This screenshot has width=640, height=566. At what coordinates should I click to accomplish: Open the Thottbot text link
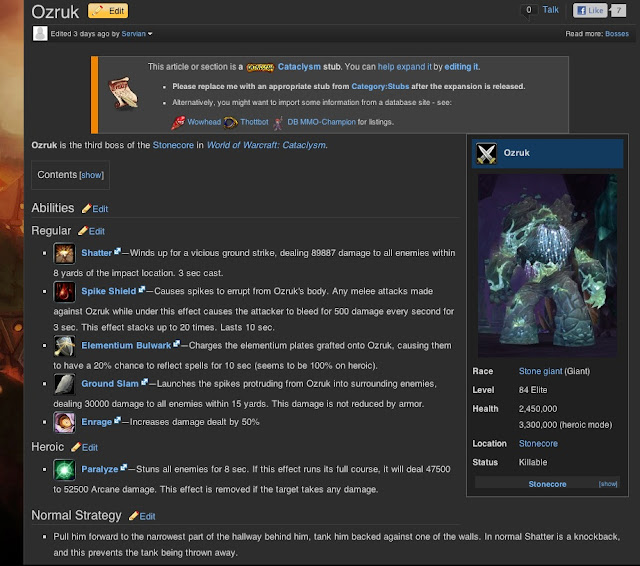pyautogui.click(x=254, y=122)
